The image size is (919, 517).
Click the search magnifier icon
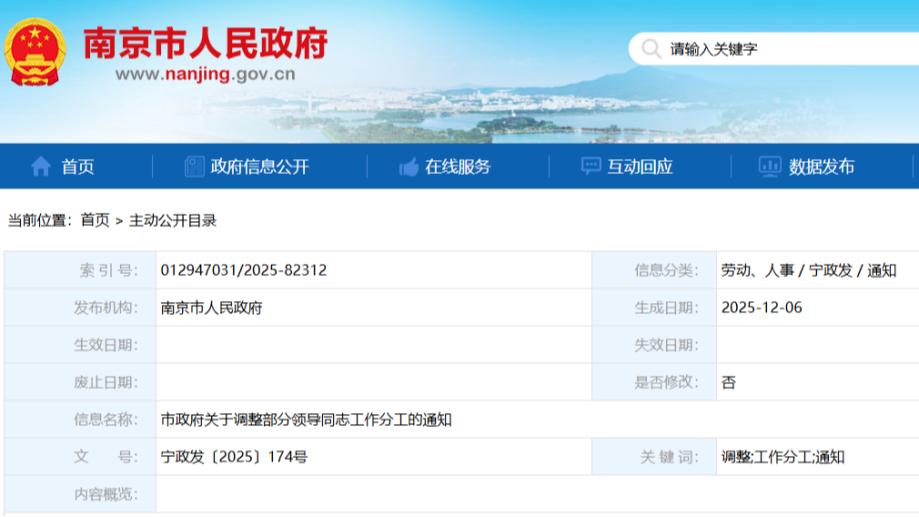[651, 48]
